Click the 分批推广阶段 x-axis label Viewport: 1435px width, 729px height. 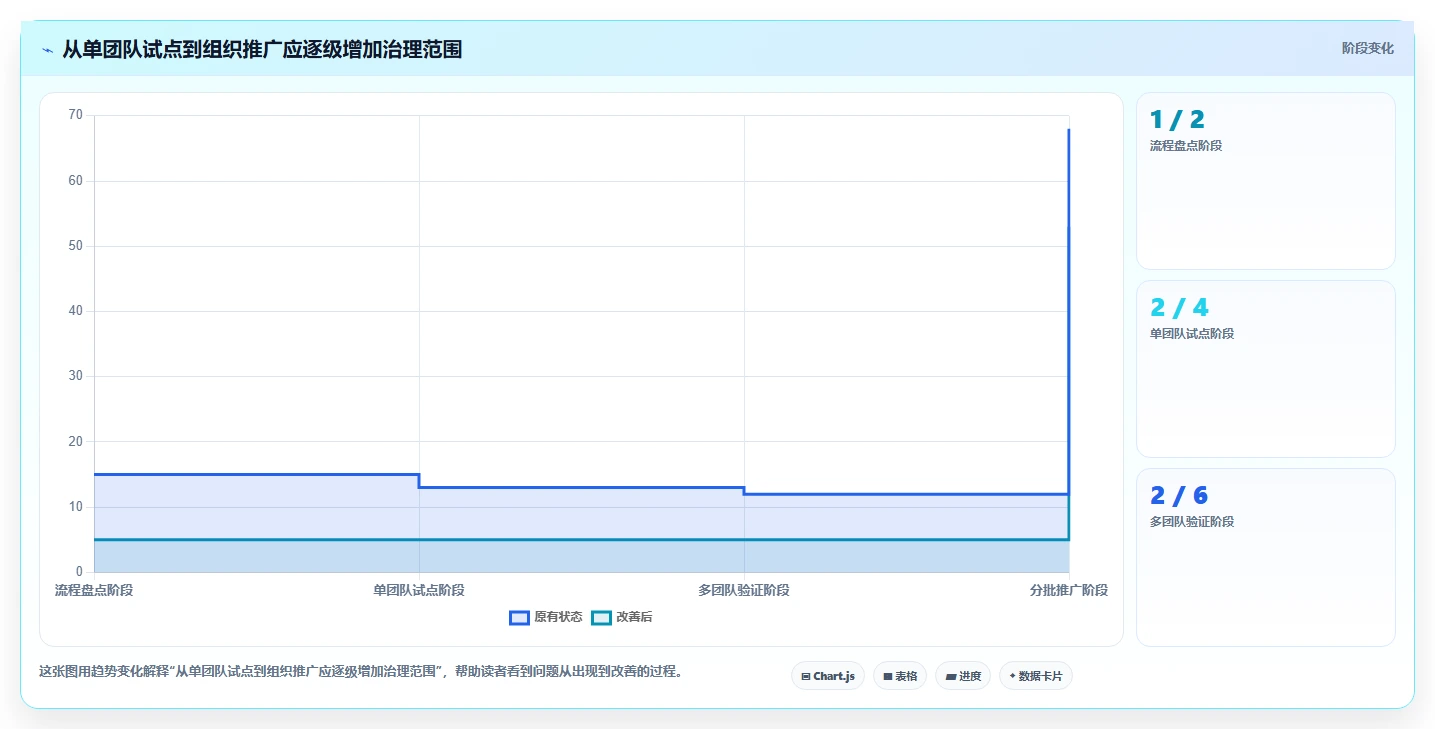pyautogui.click(x=1069, y=590)
